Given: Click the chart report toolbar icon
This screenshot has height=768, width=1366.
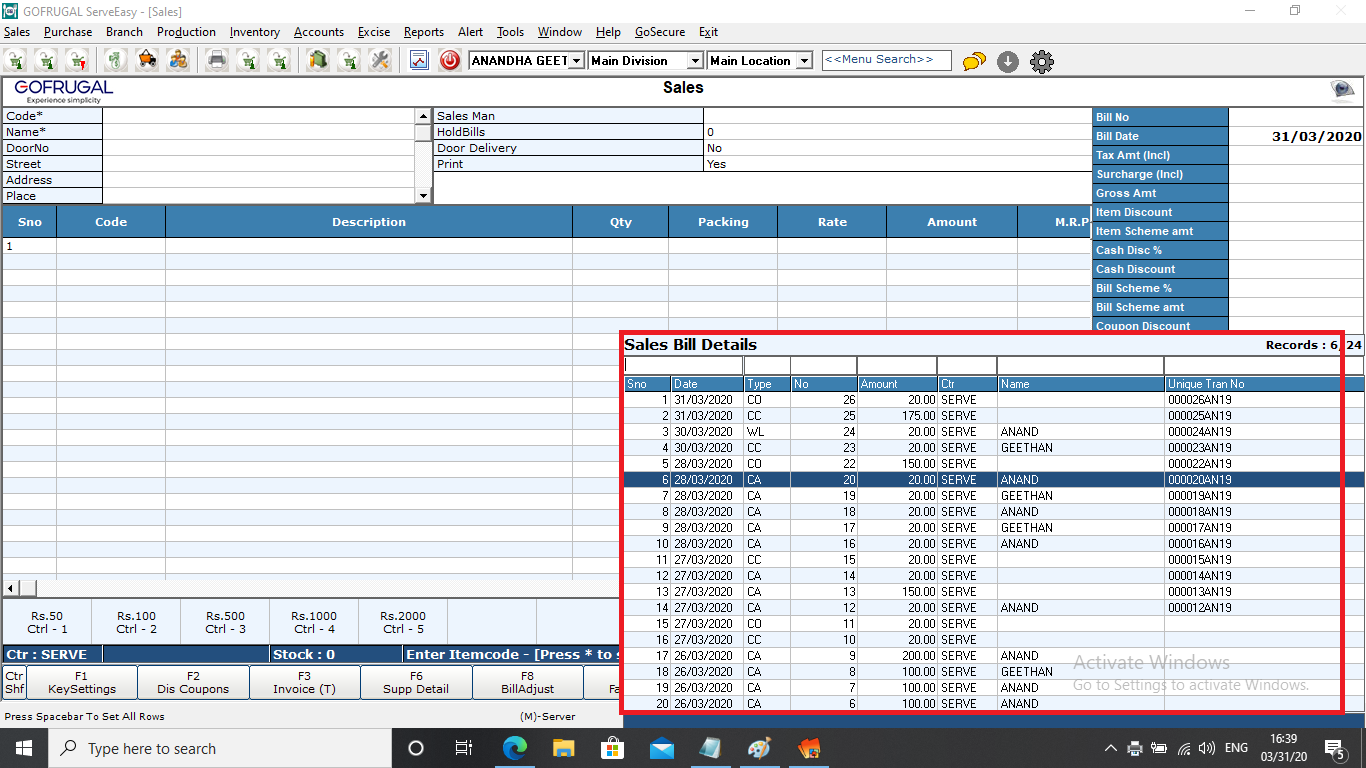Looking at the screenshot, I should click(419, 60).
